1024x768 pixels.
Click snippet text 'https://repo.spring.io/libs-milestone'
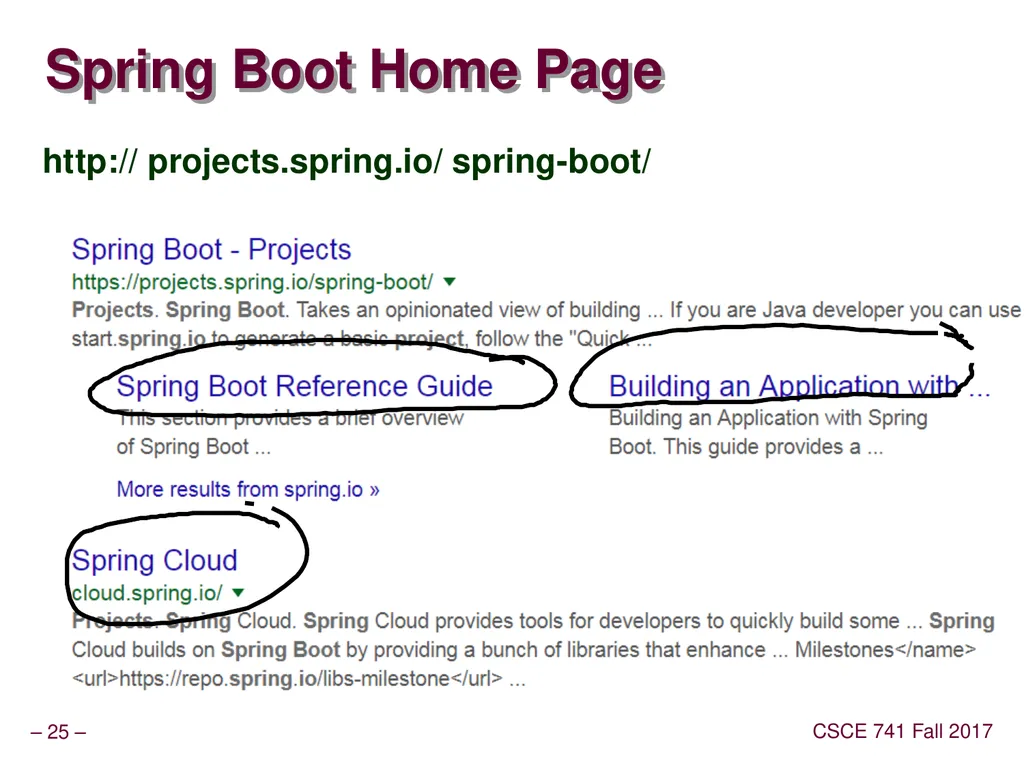pyautogui.click(x=285, y=679)
